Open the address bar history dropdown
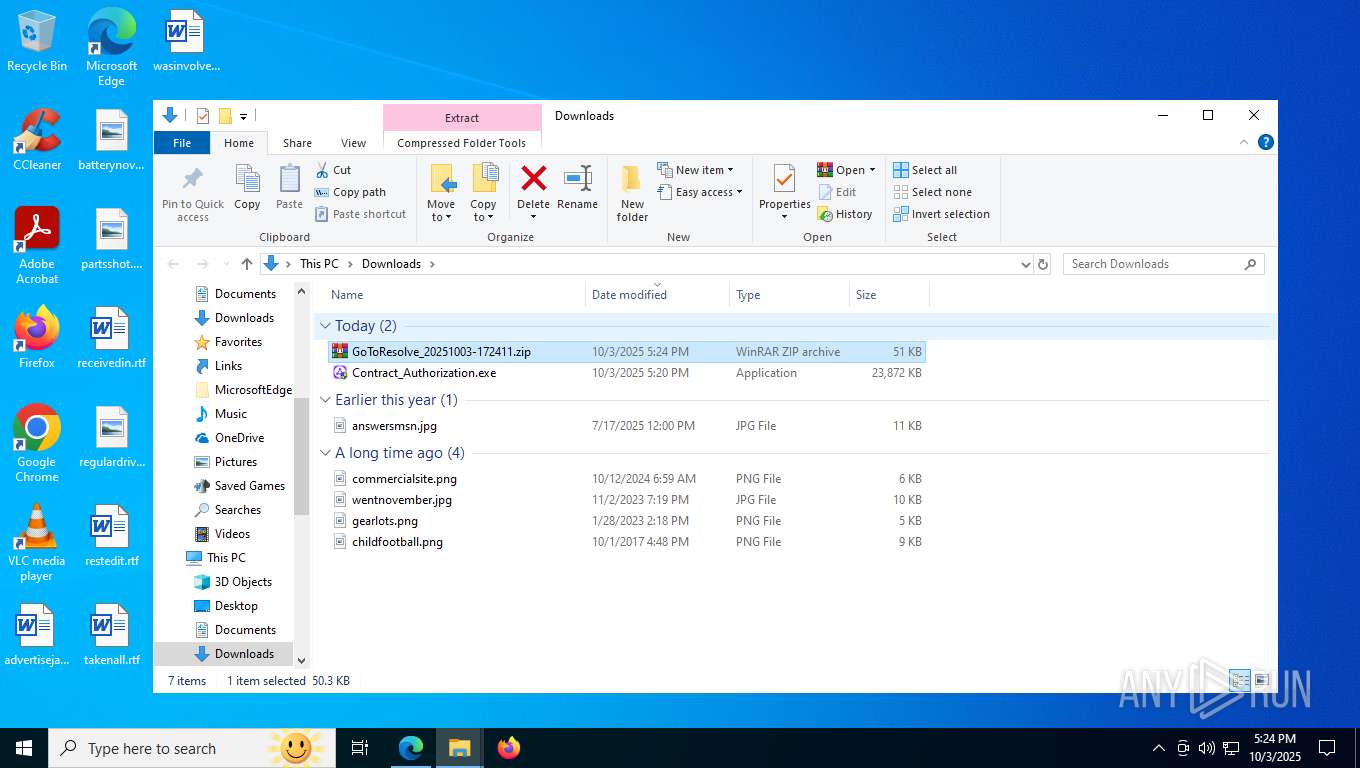 coord(1025,264)
